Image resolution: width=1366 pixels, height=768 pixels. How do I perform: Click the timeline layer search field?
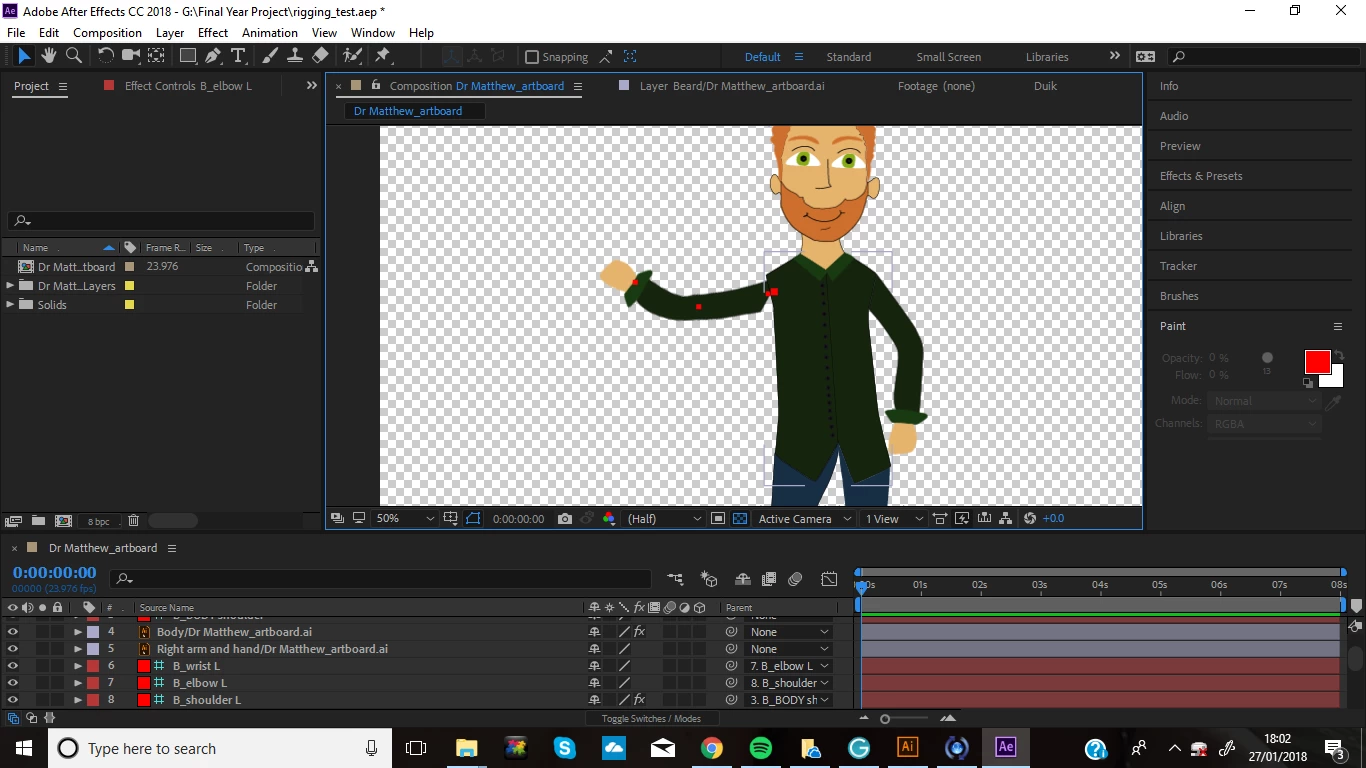pyautogui.click(x=380, y=579)
